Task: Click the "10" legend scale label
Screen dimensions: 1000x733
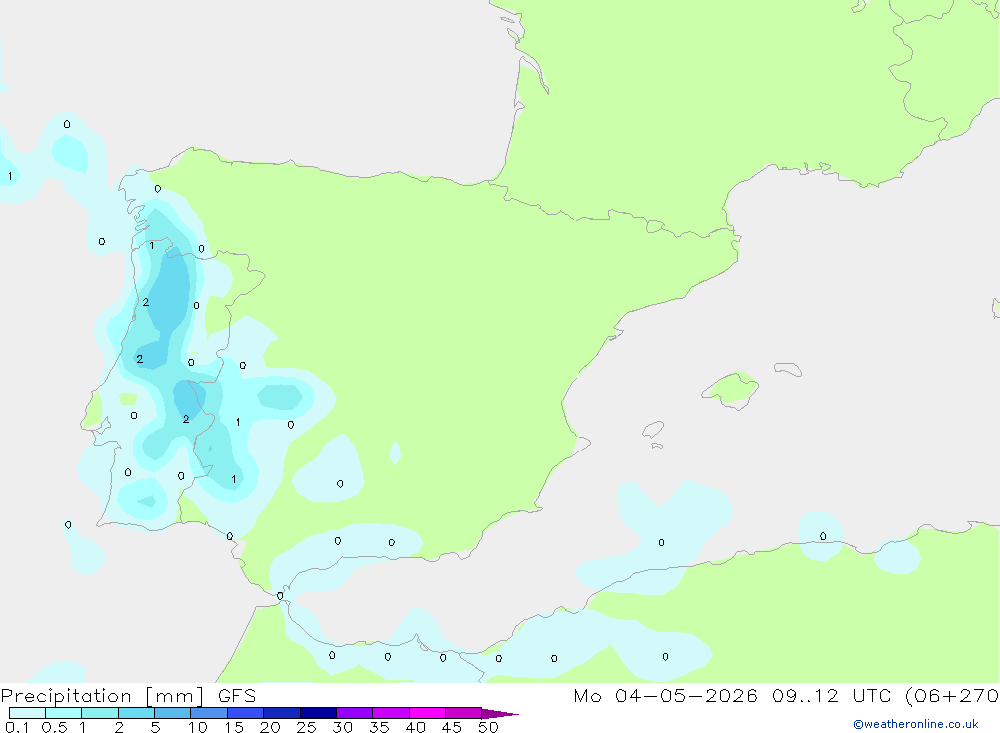Action: 198,727
